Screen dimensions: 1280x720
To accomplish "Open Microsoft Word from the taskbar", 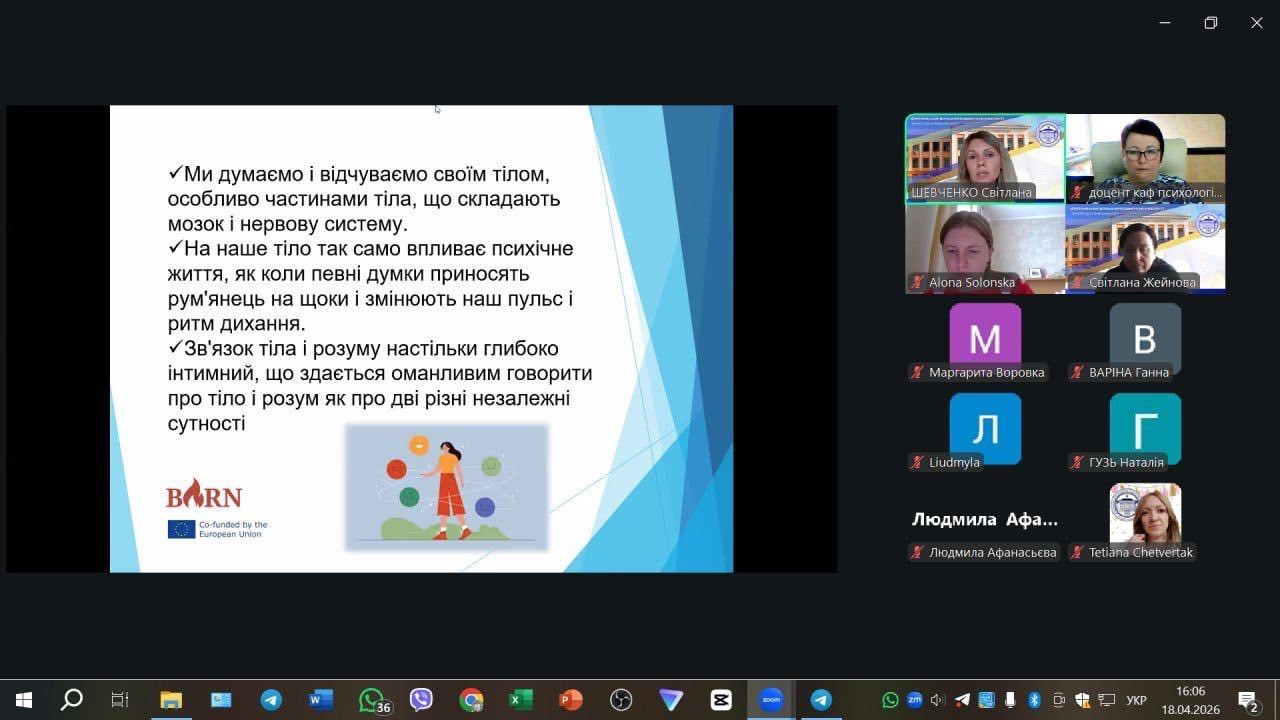I will [321, 700].
